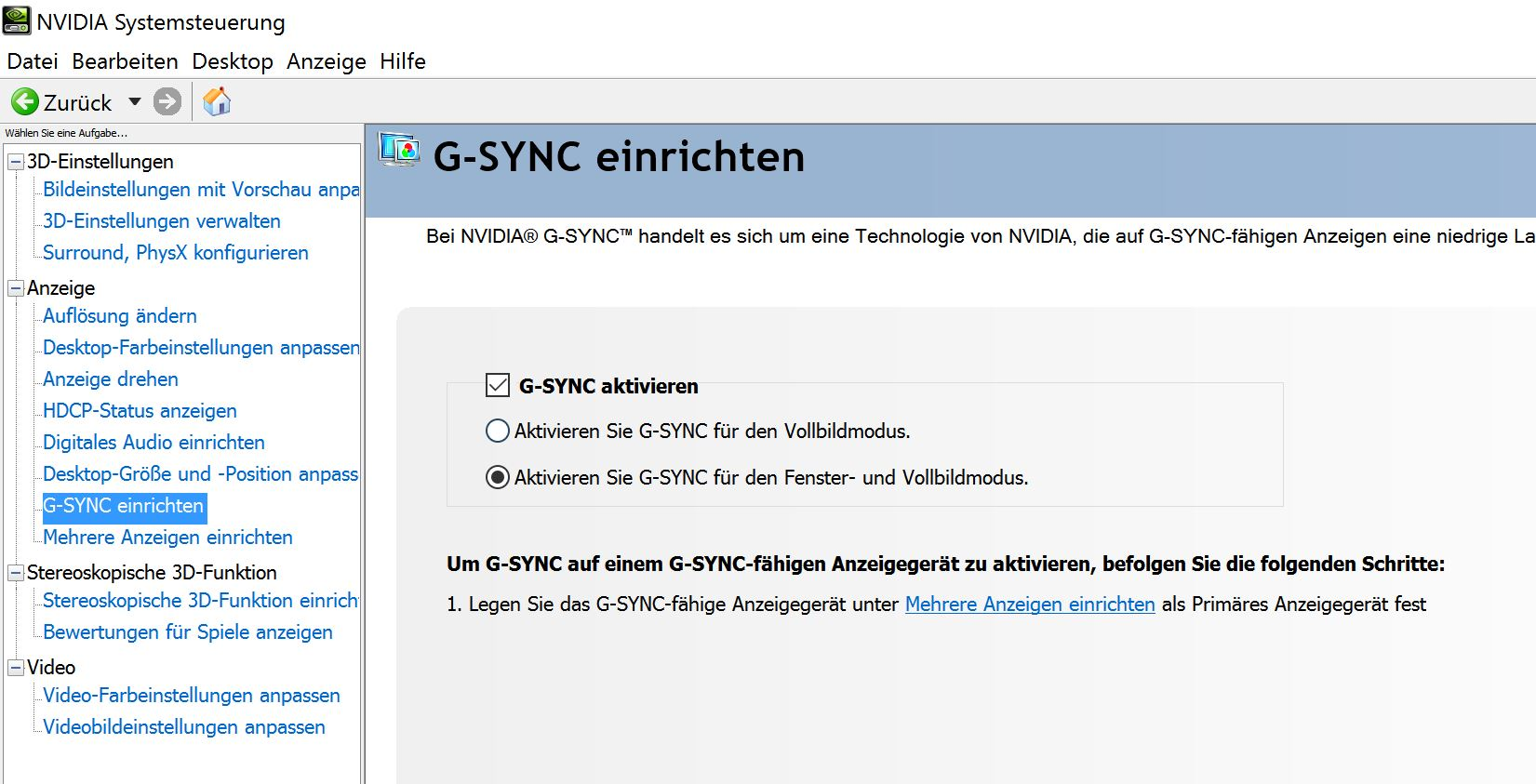The image size is (1536, 784).
Task: Click the grey forward arrow icon
Action: click(x=167, y=101)
